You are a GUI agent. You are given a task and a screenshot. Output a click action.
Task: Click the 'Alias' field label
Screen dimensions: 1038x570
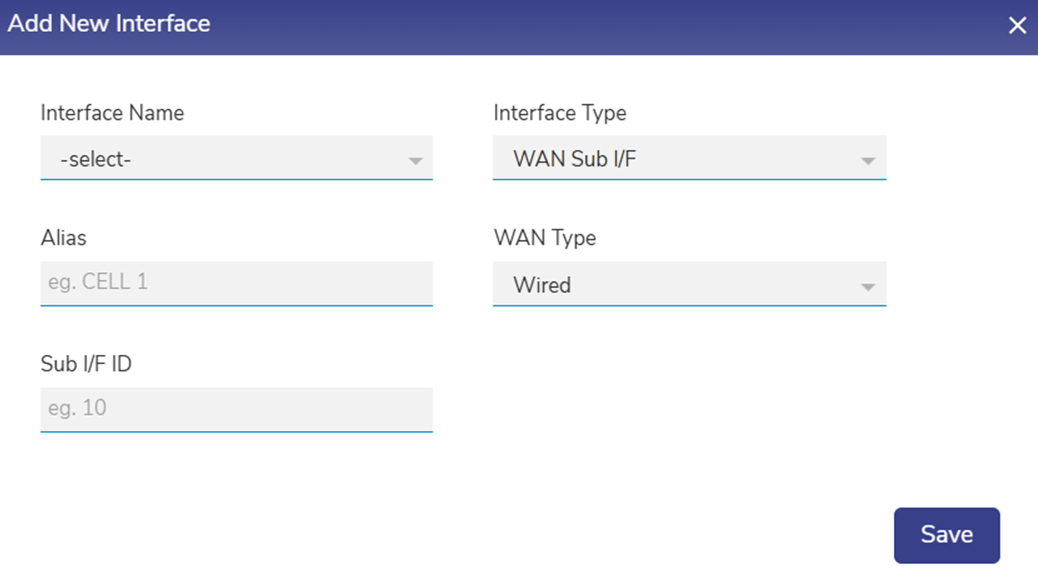(x=63, y=238)
